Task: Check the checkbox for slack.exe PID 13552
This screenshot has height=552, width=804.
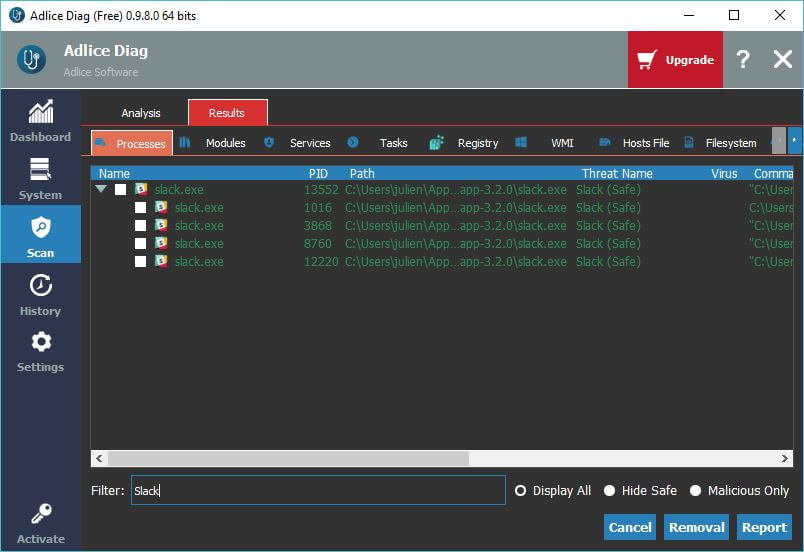Action: click(x=121, y=190)
